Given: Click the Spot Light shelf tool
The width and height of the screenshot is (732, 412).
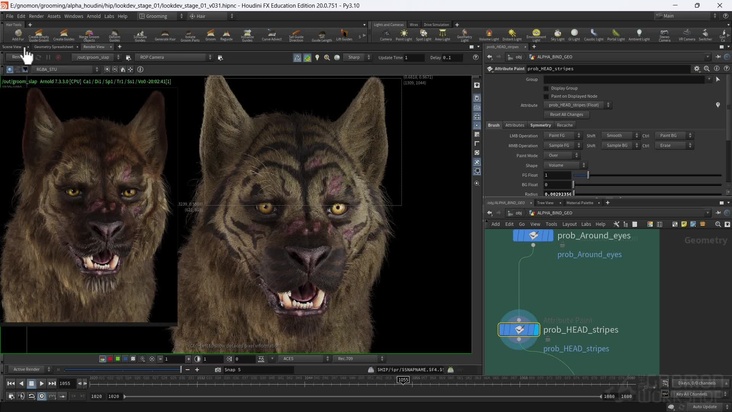Looking at the screenshot, I should pyautogui.click(x=423, y=35).
